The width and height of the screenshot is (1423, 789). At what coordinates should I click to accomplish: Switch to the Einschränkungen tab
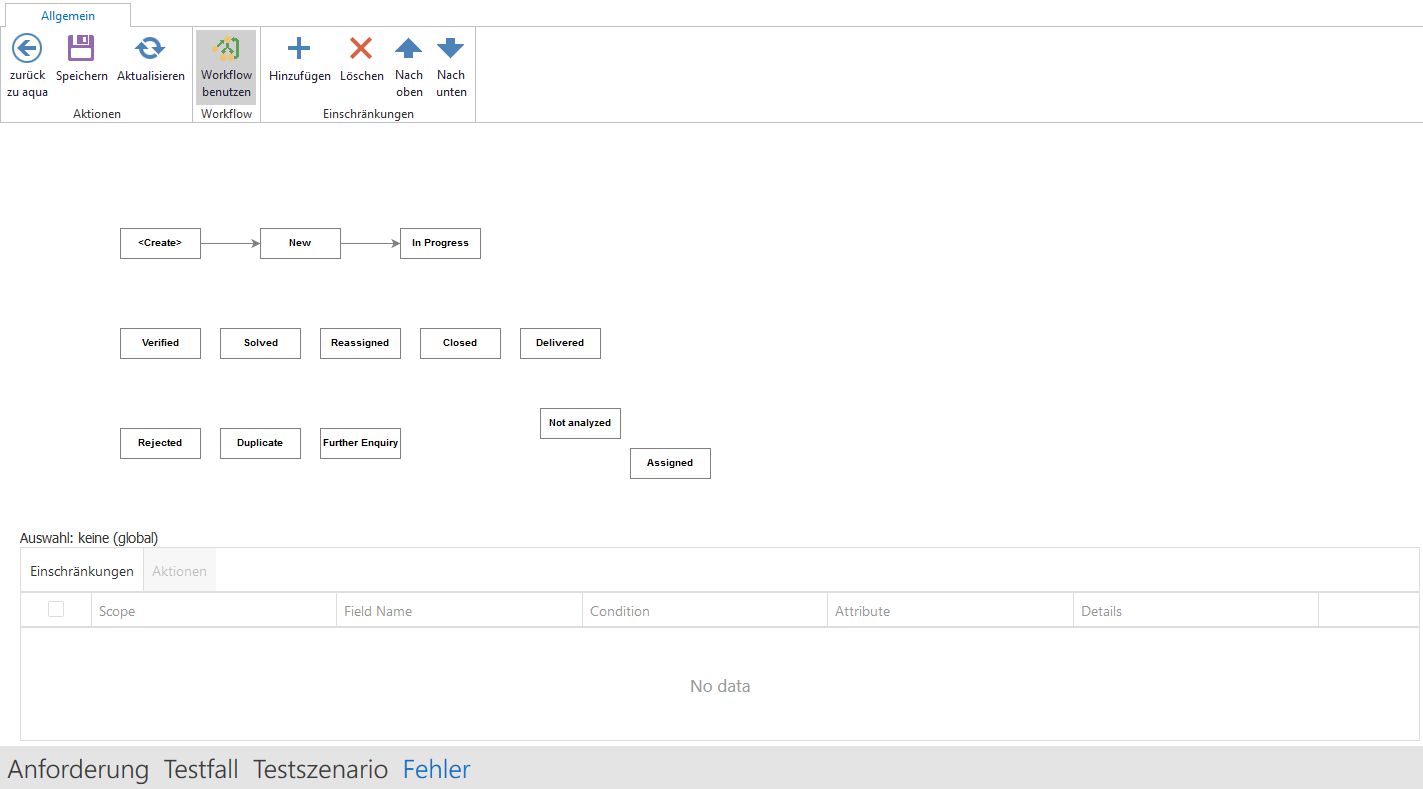[x=82, y=571]
